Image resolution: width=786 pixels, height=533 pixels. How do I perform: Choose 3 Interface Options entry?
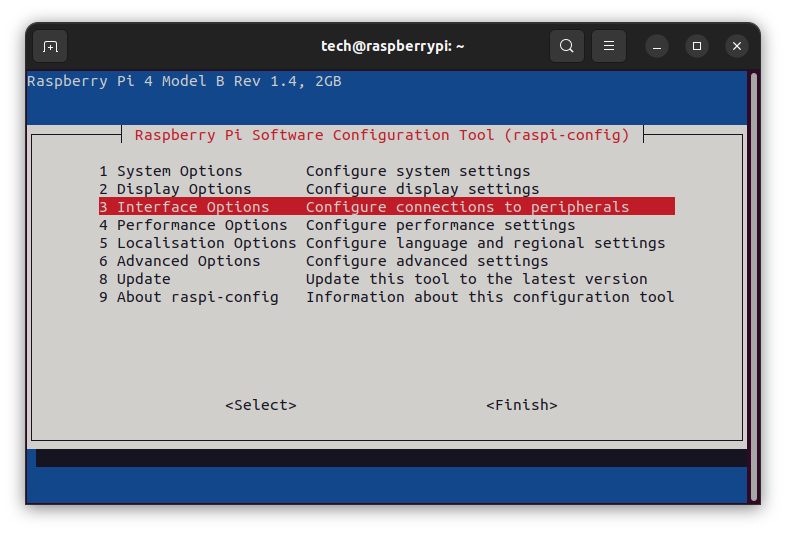(386, 207)
